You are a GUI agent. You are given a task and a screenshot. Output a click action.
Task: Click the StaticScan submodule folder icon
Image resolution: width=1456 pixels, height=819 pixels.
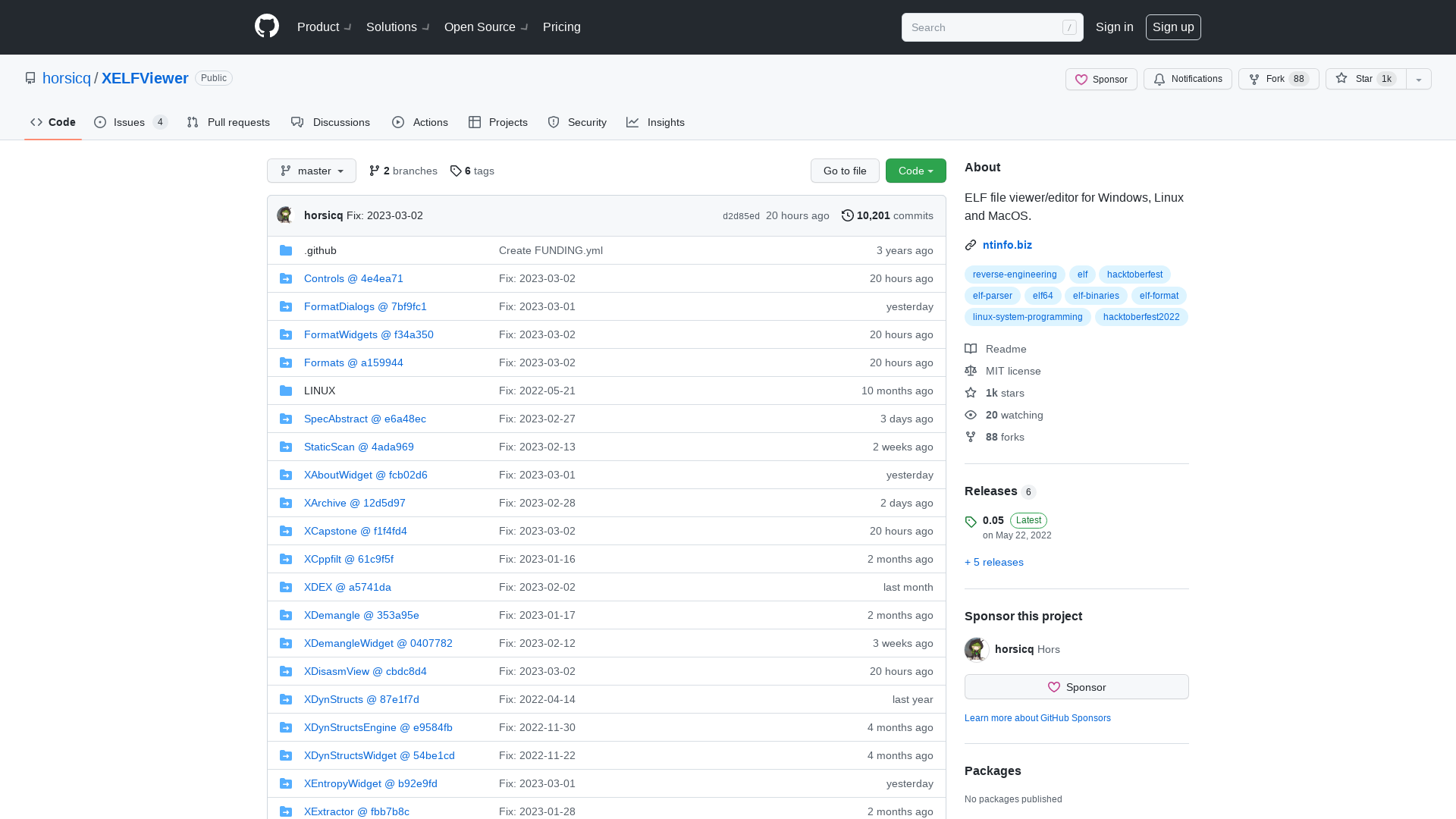tap(286, 447)
